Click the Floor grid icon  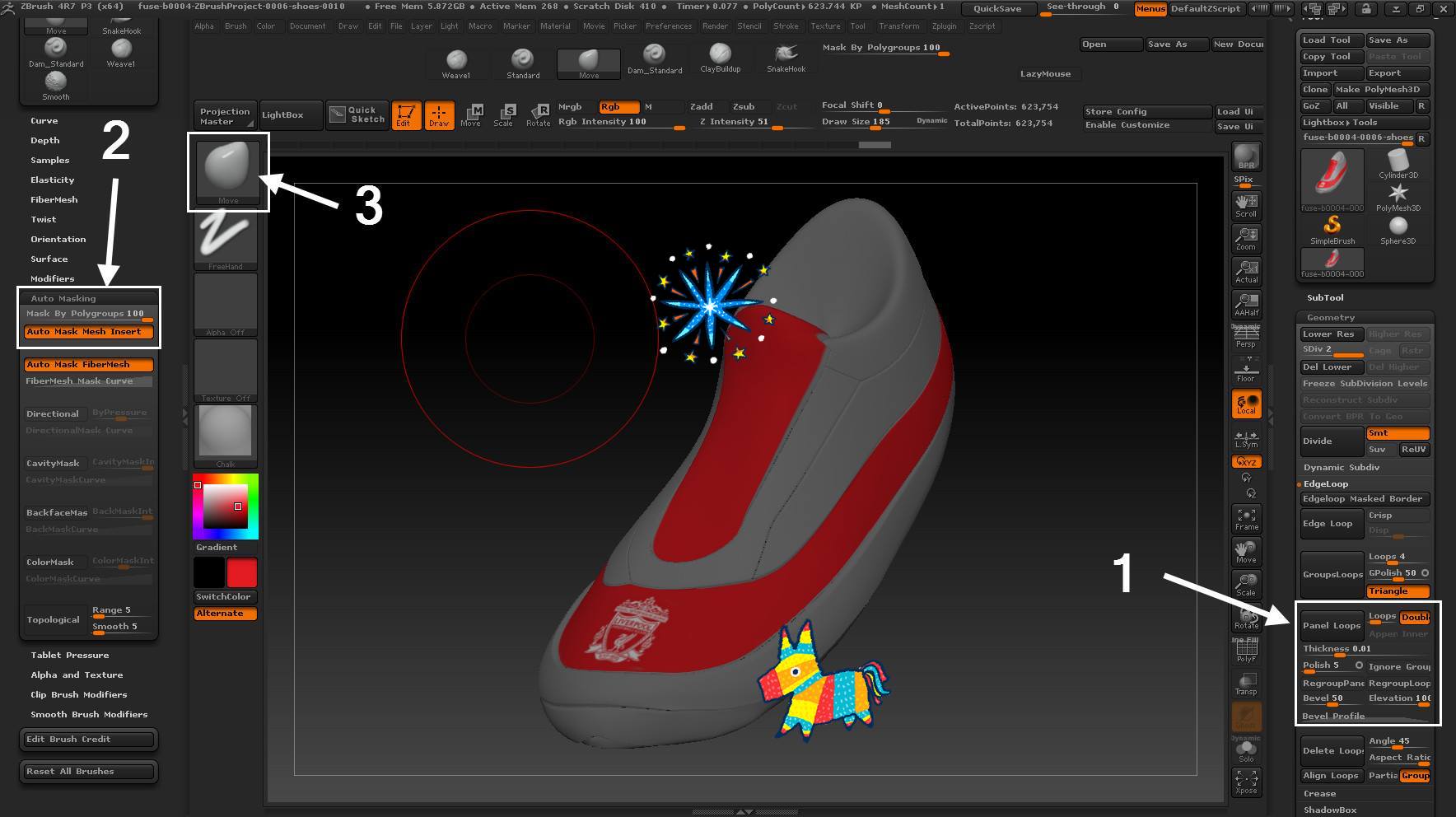1246,370
